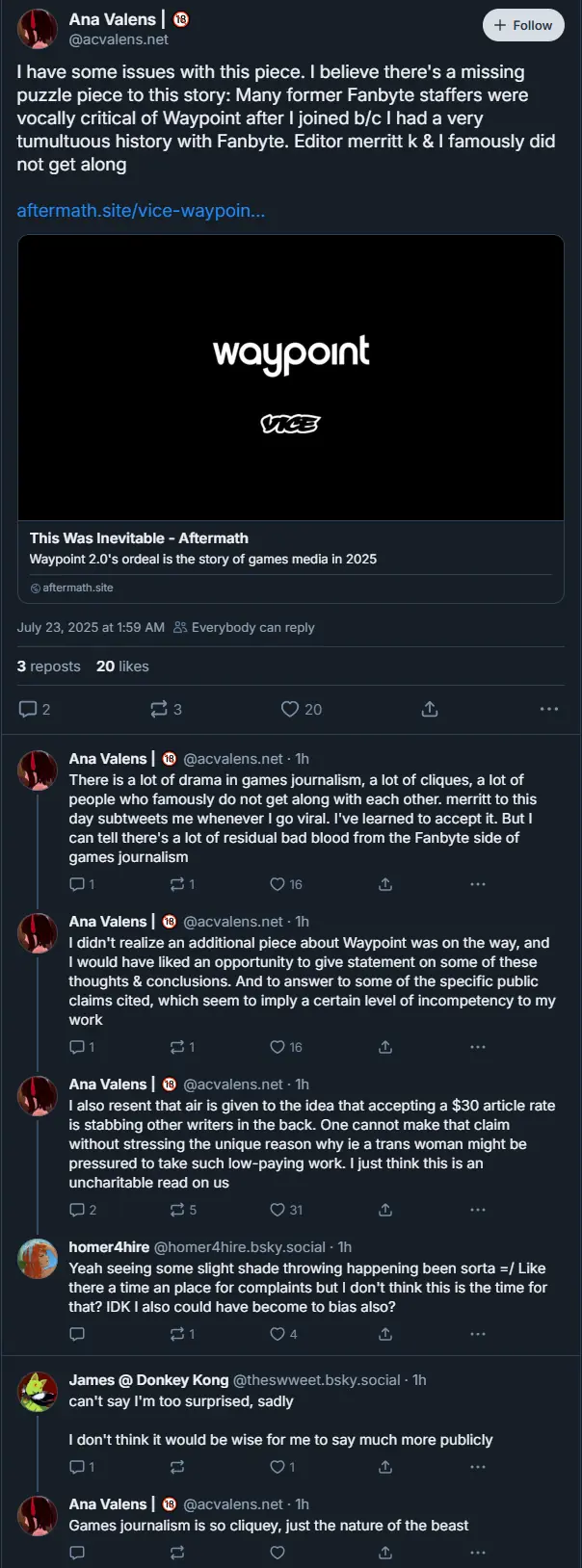View the list of 3 reposts
Screen dimensions: 582x1568
pyautogui.click(x=48, y=666)
